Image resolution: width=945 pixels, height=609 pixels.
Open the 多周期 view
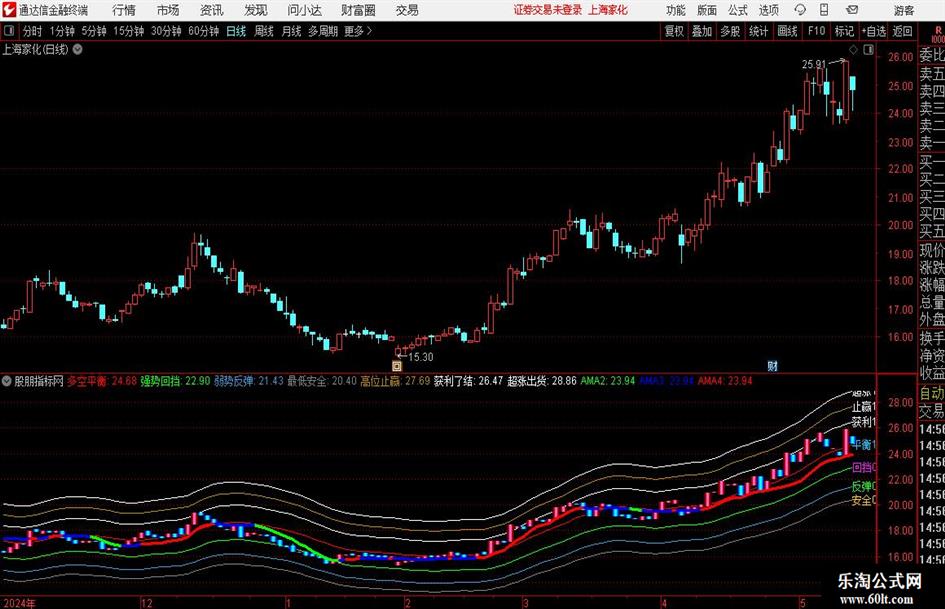click(323, 31)
